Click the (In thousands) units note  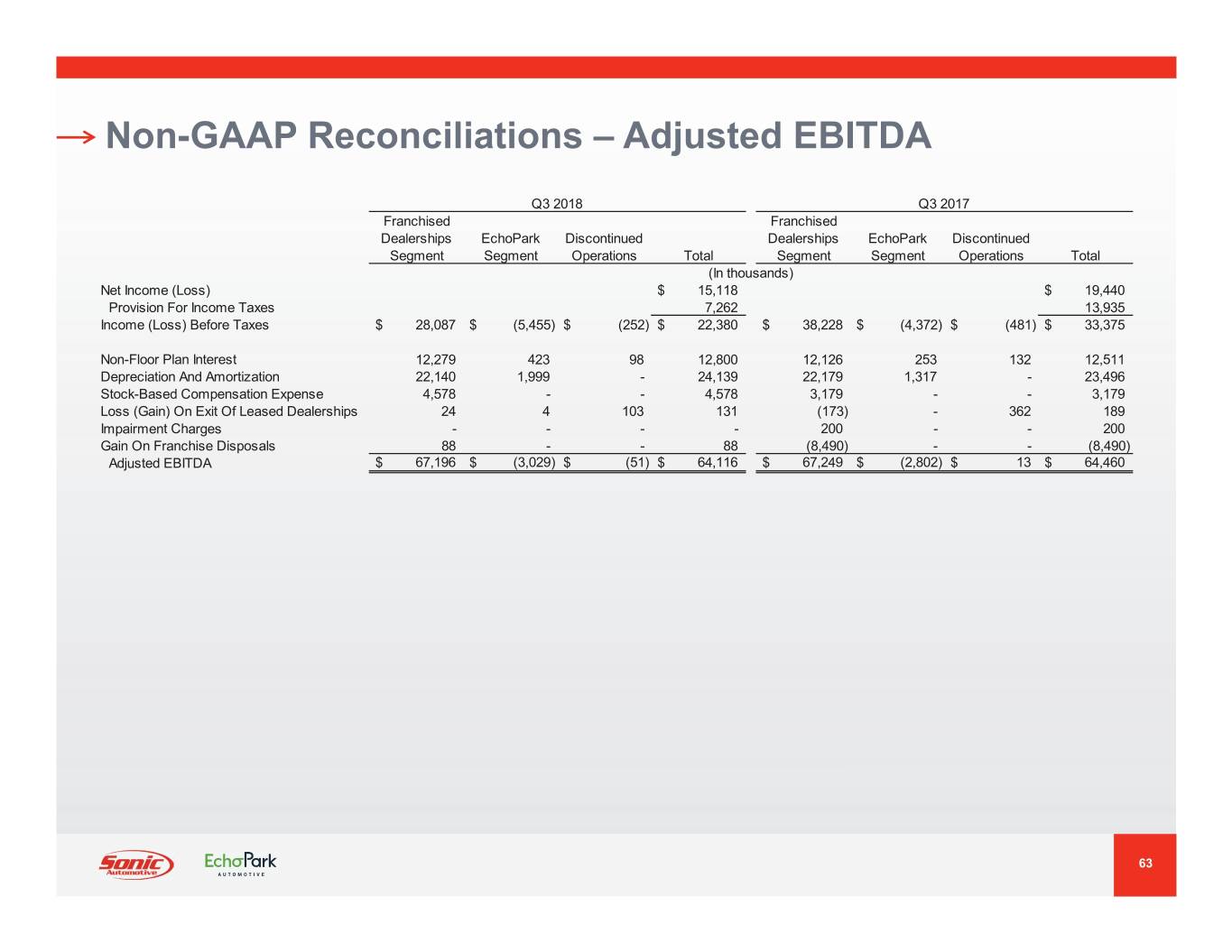750,273
